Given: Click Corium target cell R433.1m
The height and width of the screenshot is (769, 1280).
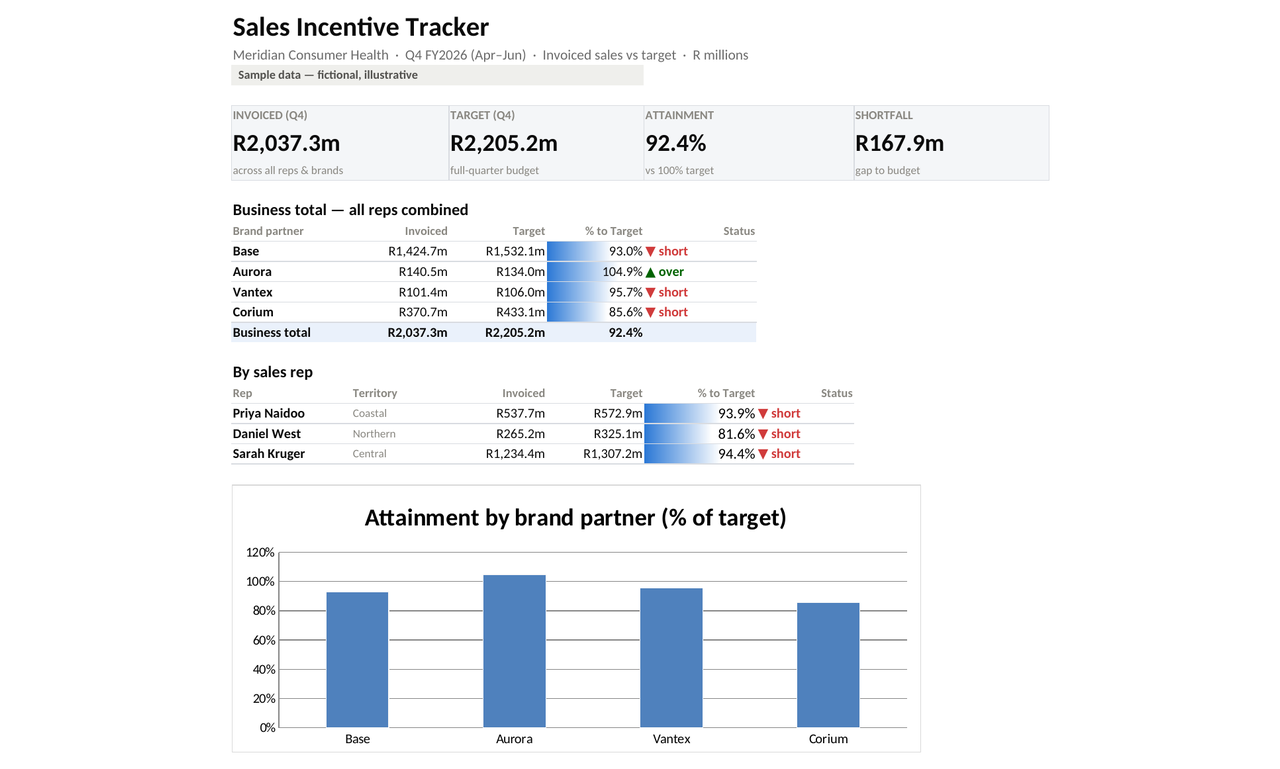Looking at the screenshot, I should pos(520,312).
